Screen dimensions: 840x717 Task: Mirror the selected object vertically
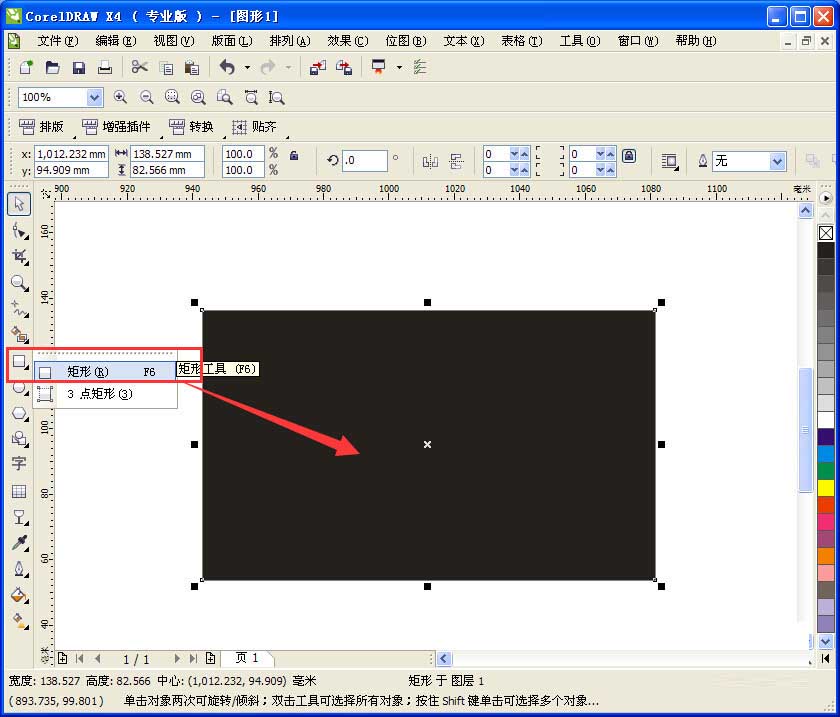click(x=456, y=162)
